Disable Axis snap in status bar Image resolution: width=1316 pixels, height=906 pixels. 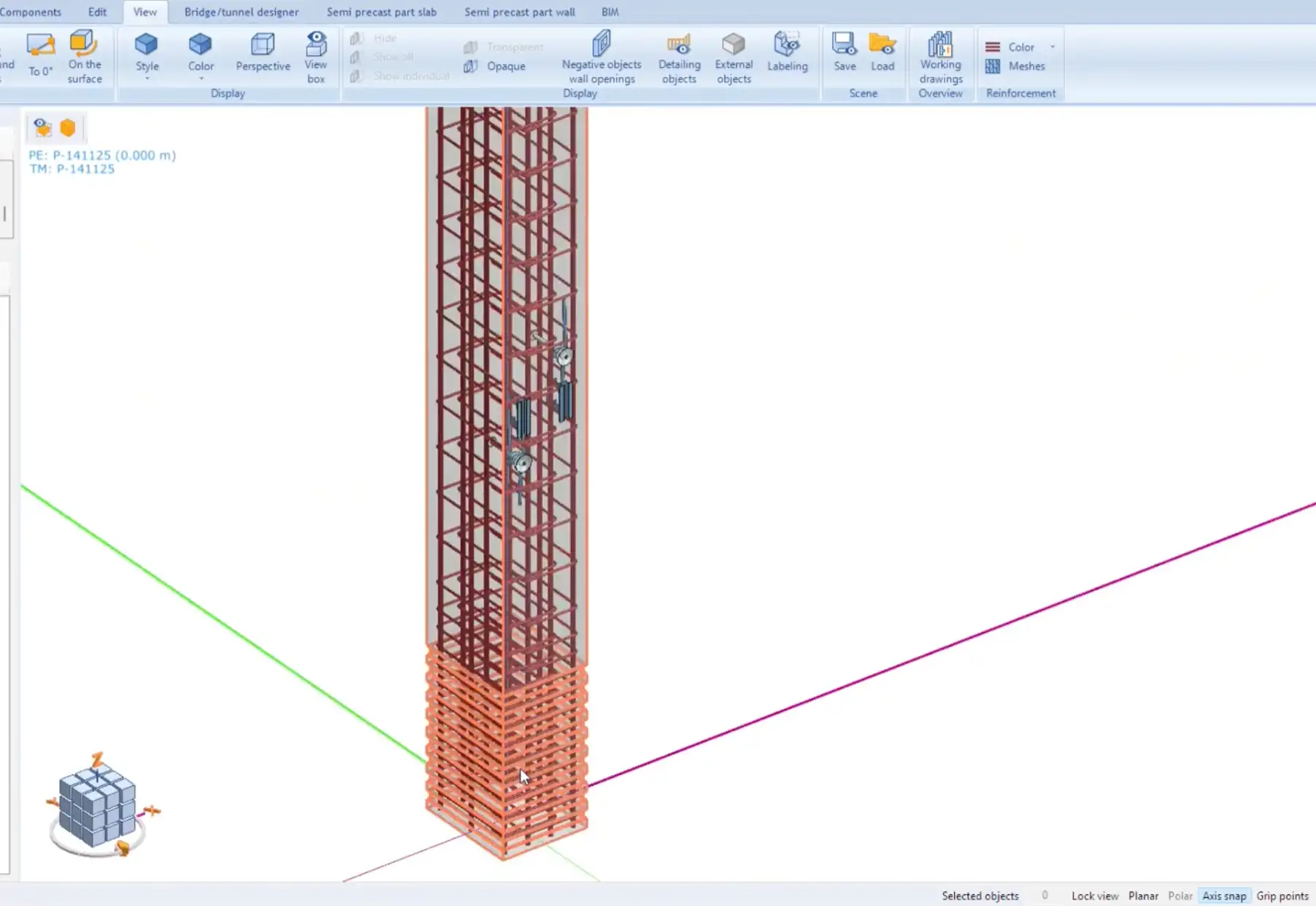coord(1224,895)
